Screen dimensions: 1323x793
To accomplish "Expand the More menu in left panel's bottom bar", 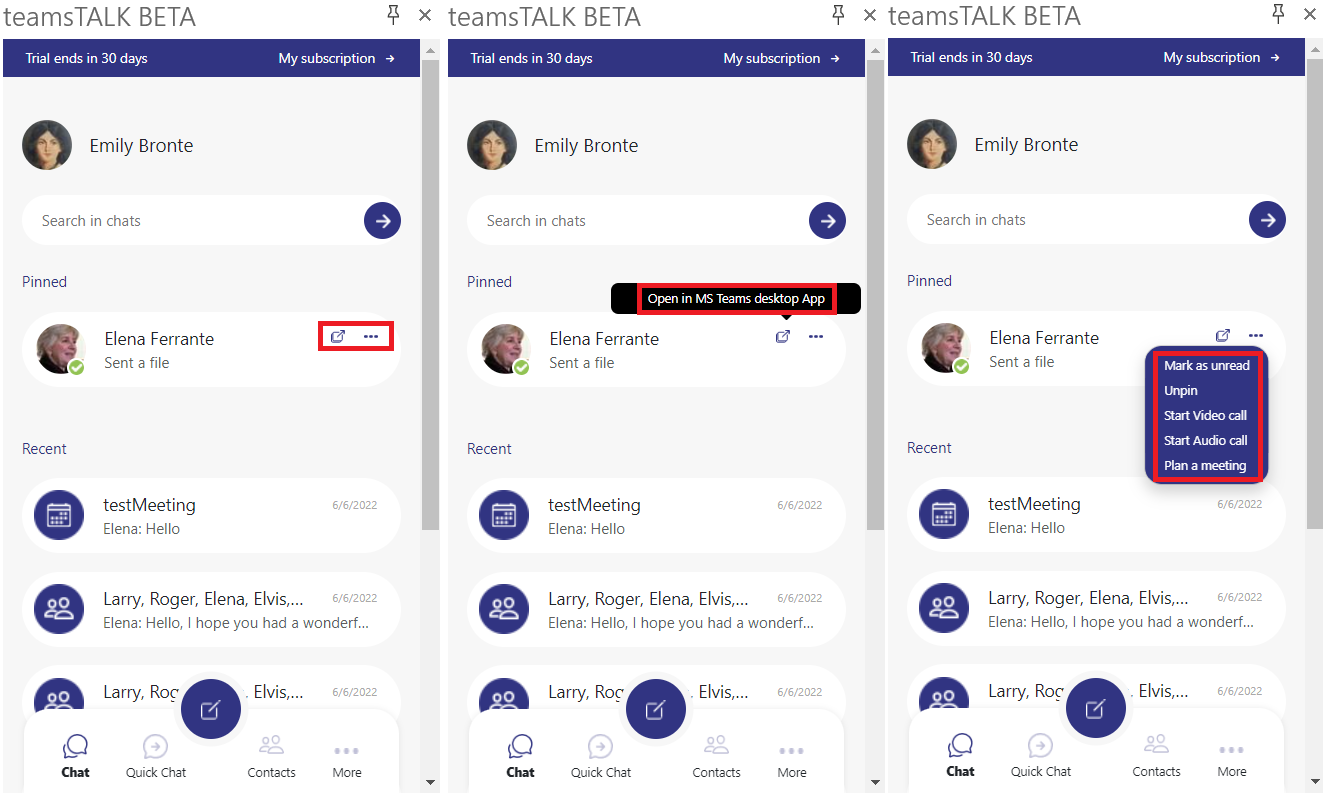I will click(347, 758).
